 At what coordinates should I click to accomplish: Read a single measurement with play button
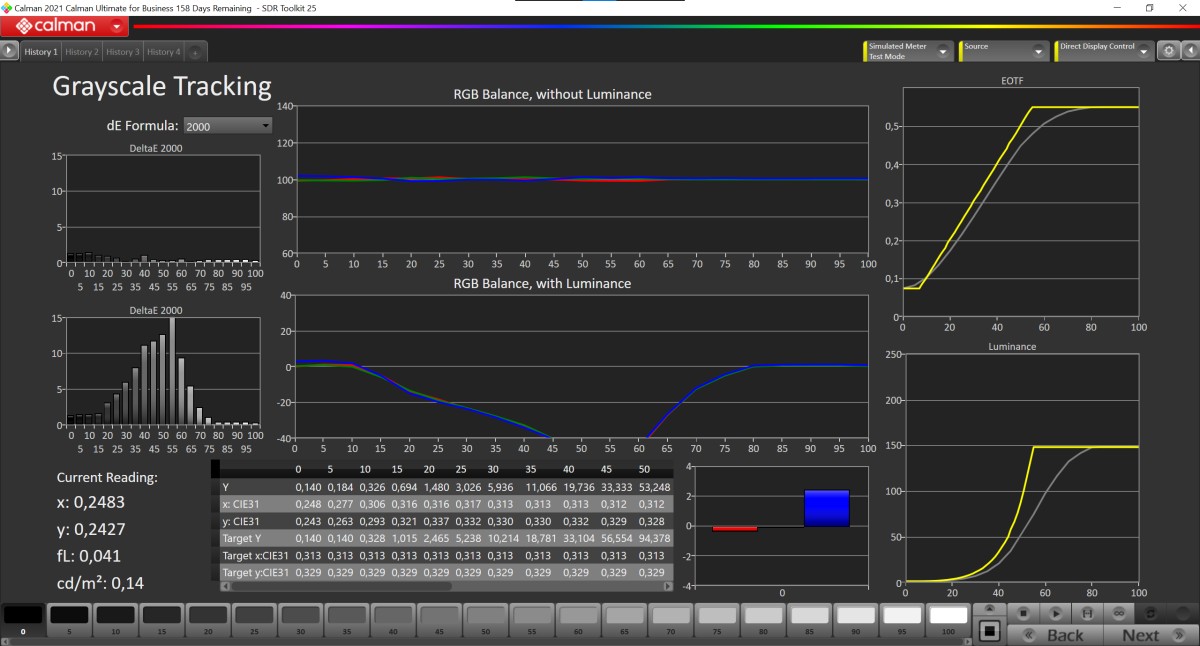(x=1055, y=612)
